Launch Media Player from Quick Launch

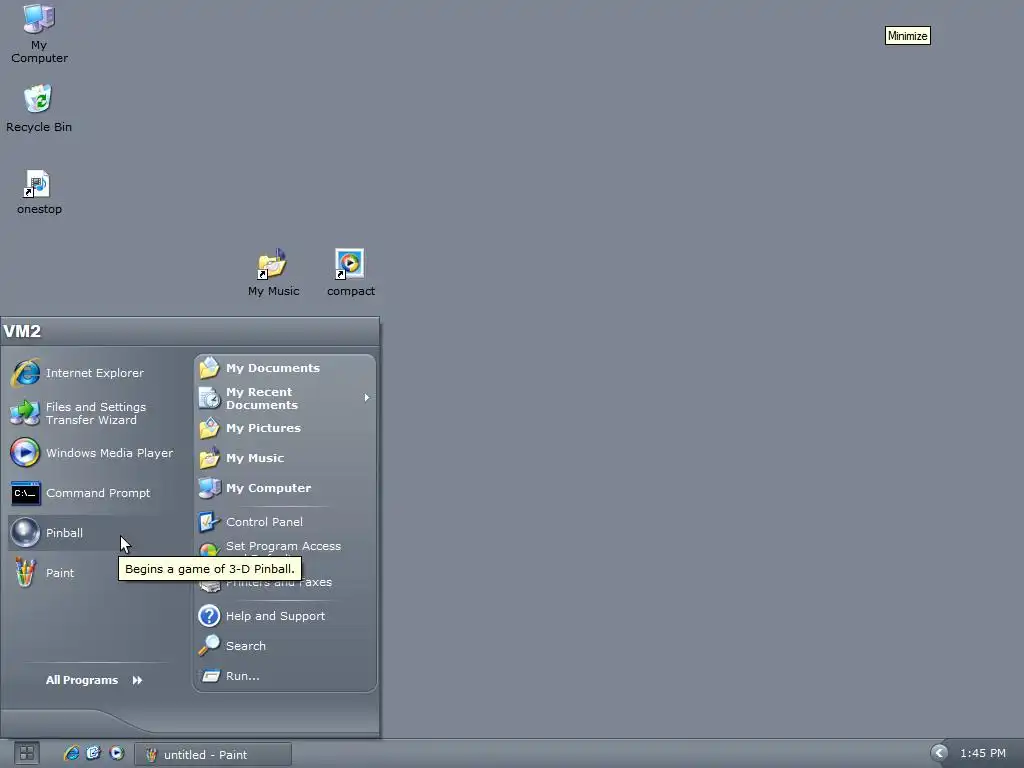116,754
